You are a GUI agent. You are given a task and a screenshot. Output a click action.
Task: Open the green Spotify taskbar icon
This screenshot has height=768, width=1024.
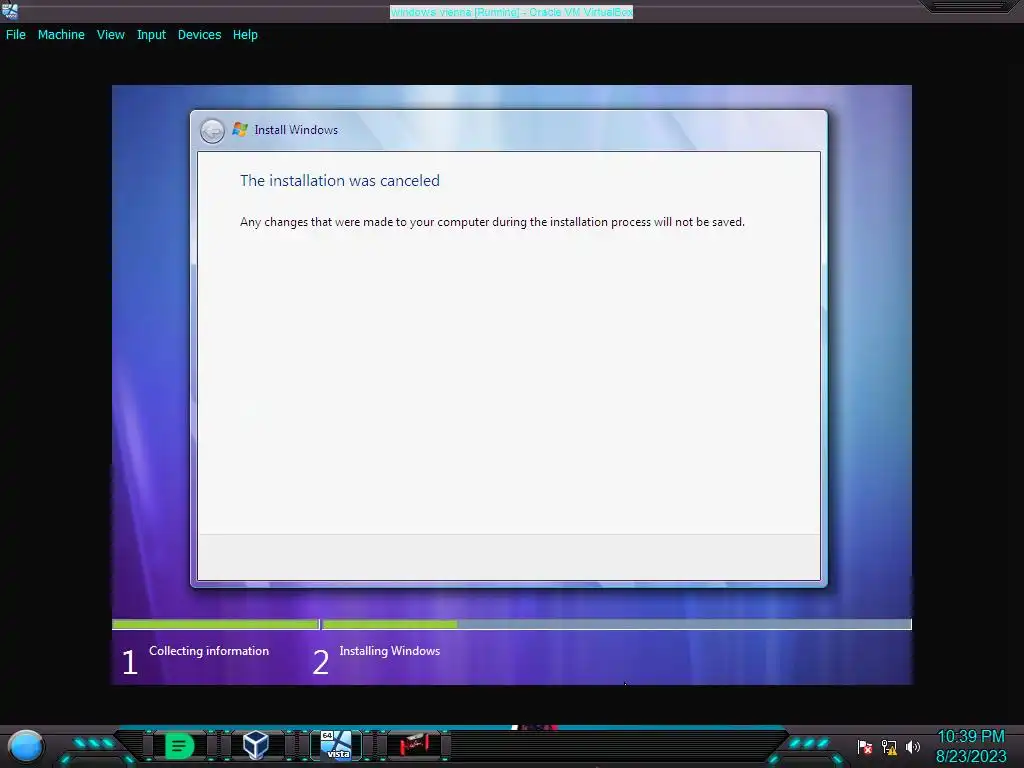pyautogui.click(x=179, y=745)
